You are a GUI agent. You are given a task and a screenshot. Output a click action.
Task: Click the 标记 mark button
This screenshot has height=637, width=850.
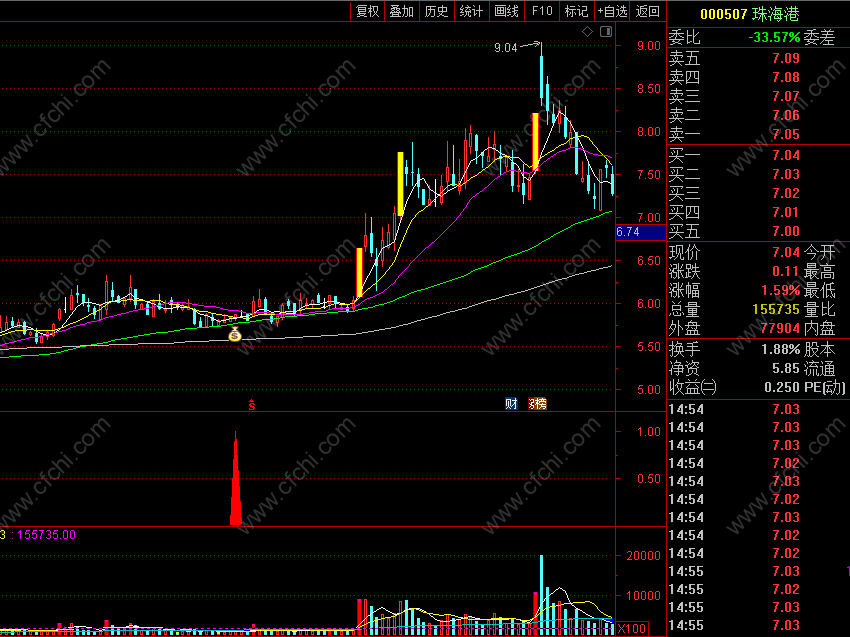[576, 11]
